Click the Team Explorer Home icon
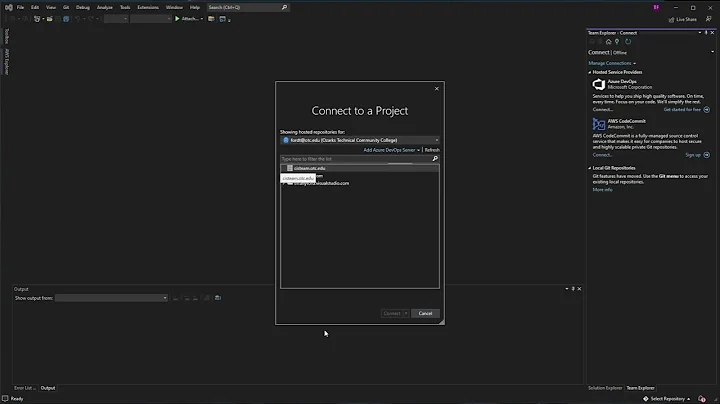 pos(608,42)
